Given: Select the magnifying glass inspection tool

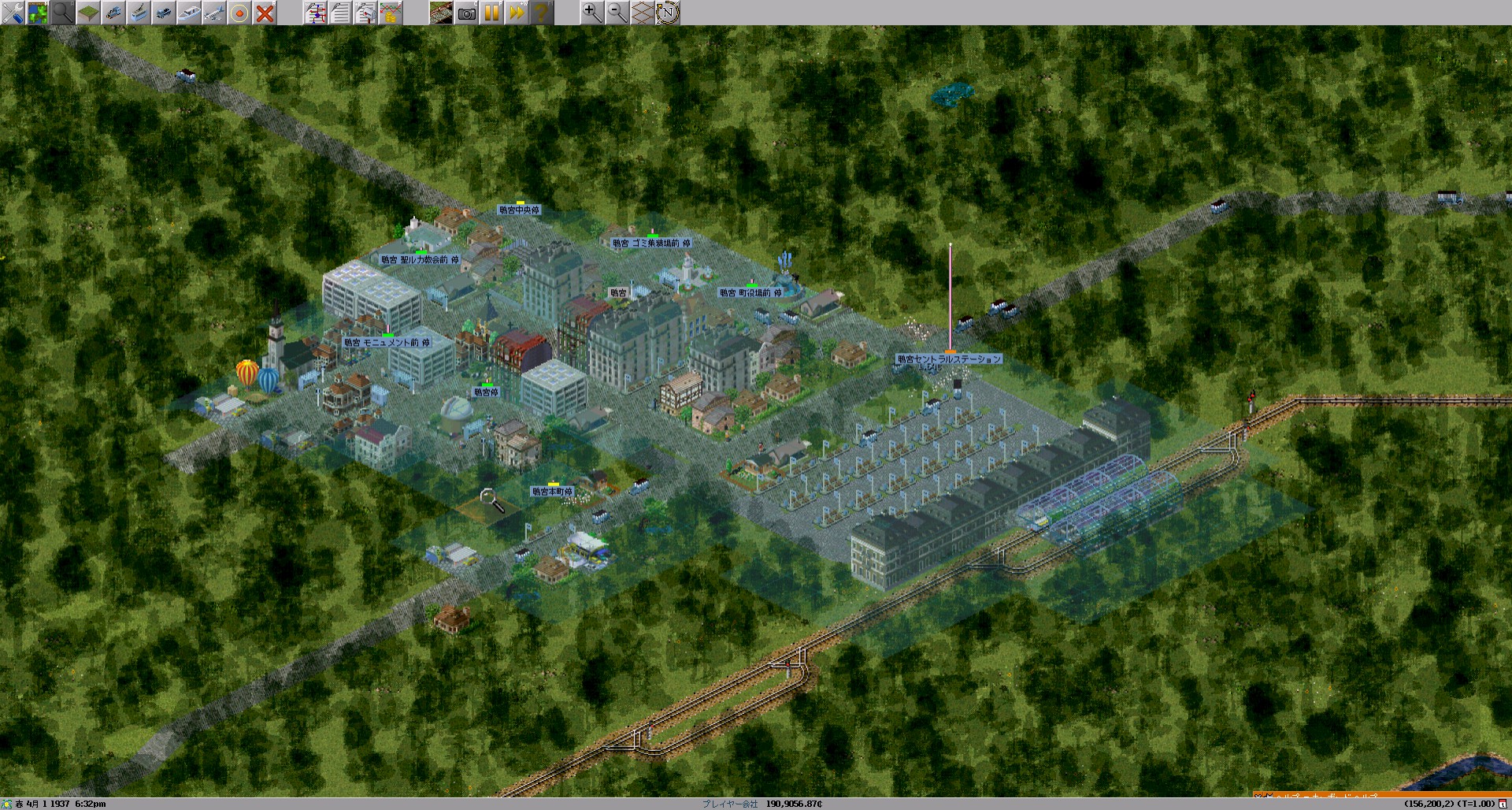Looking at the screenshot, I should pyautogui.click(x=63, y=13).
